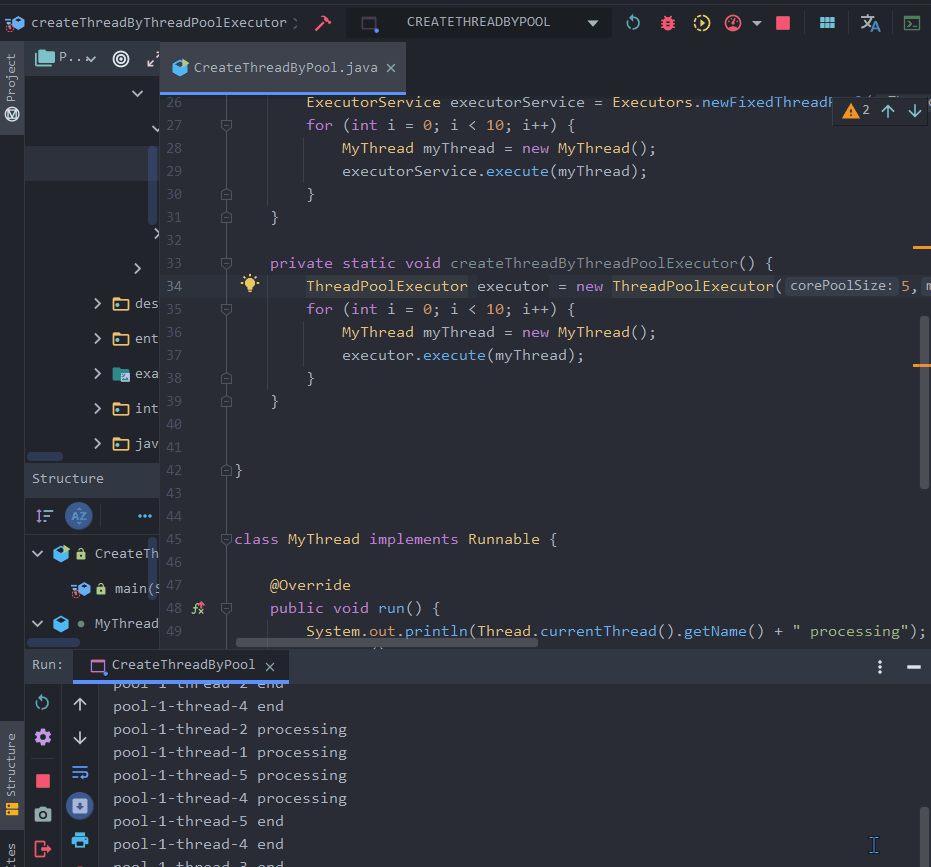This screenshot has width=931, height=867.
Task: Rerun CreateThreadByPool from Run panel
Action: (42, 703)
